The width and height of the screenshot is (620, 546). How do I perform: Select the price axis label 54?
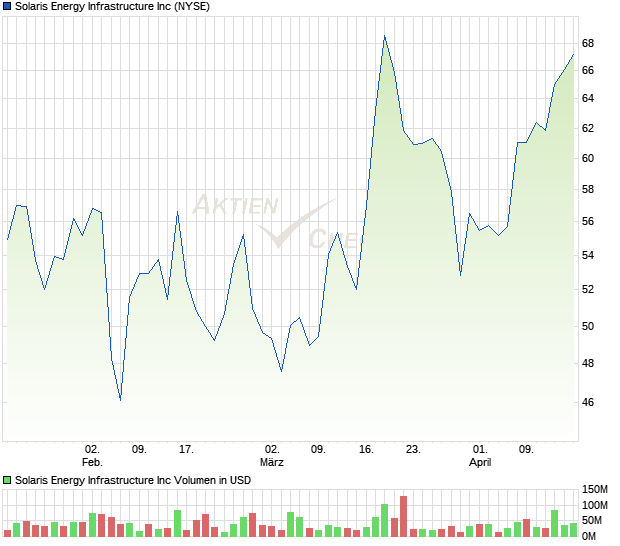(x=588, y=255)
